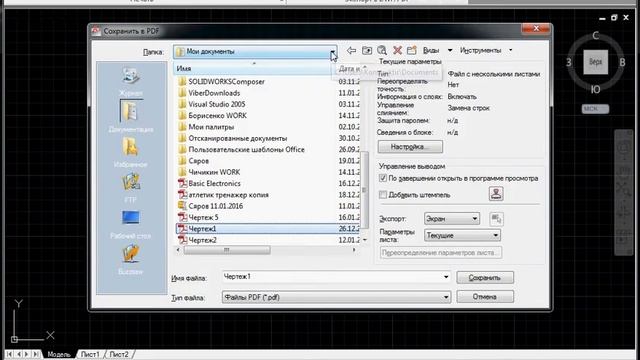Create a new folder icon
This screenshot has height=360, width=640.
click(x=412, y=50)
